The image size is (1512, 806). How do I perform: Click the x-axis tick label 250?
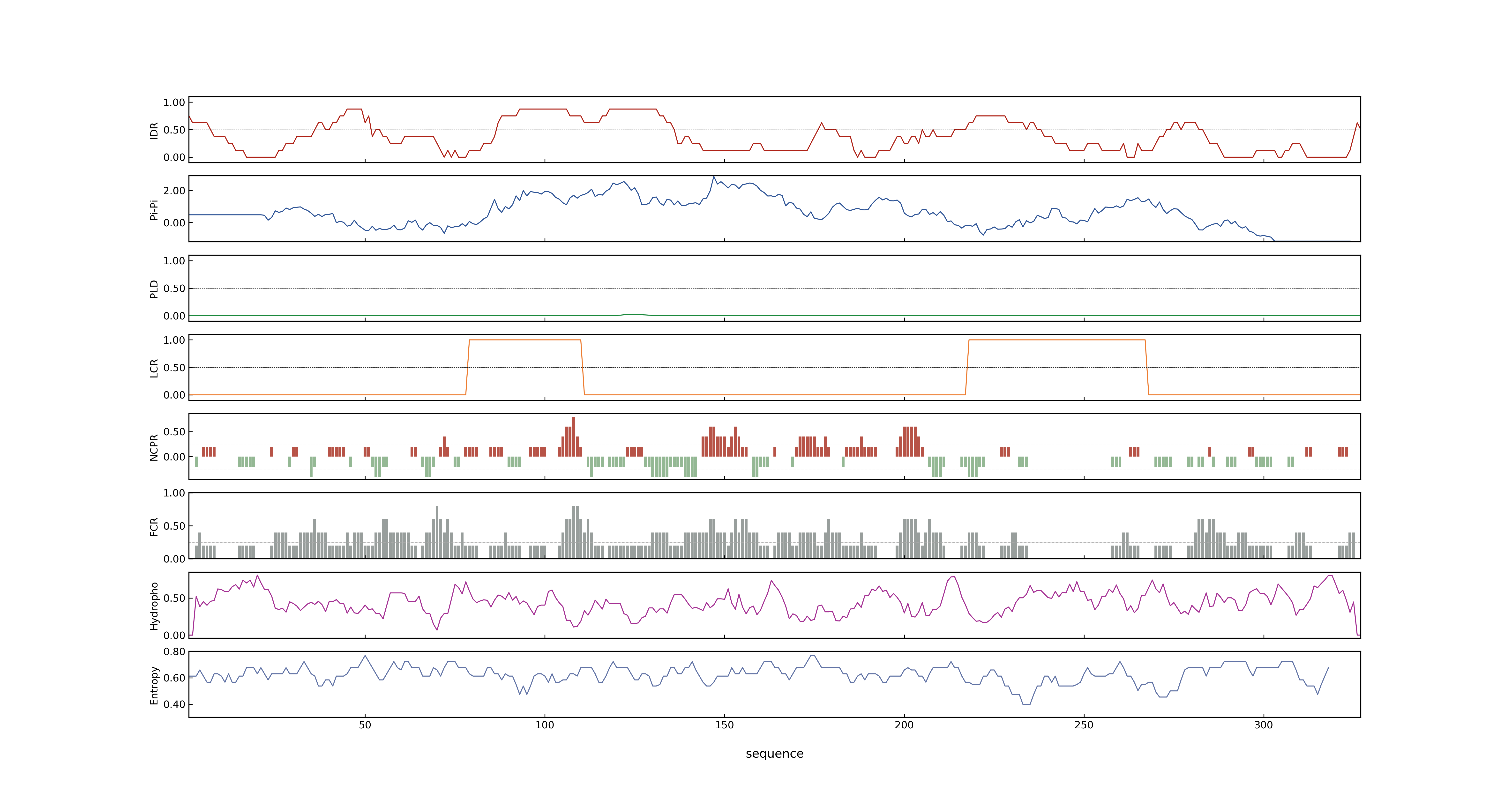pyautogui.click(x=1084, y=725)
